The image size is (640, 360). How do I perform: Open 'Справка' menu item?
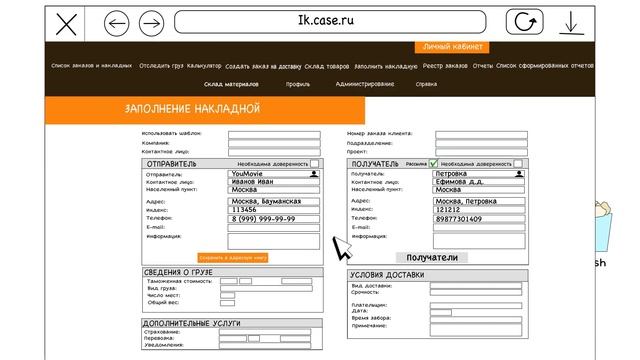click(426, 84)
